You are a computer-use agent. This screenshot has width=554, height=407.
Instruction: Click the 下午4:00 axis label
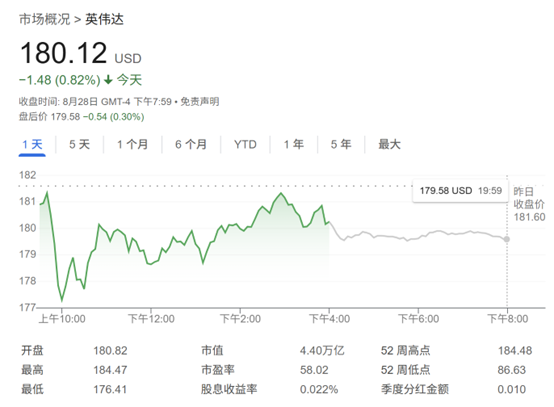[x=329, y=319]
